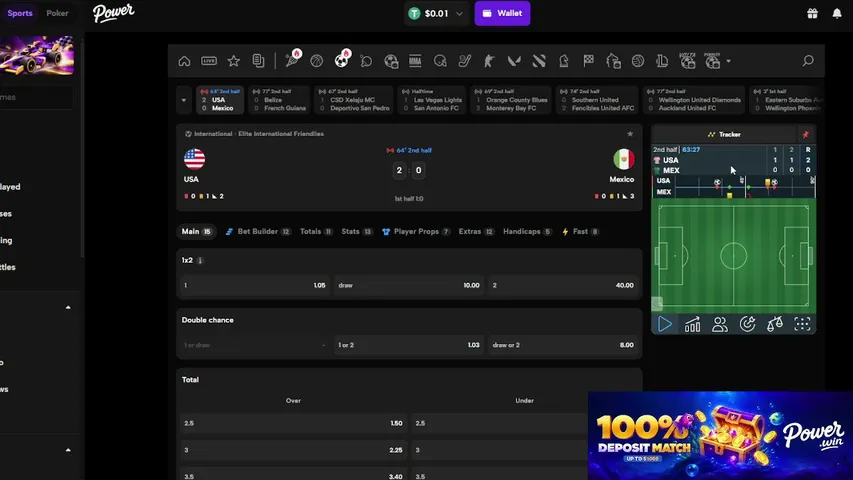
Task: Bet on 1 at 1.05
Action: tap(255, 285)
